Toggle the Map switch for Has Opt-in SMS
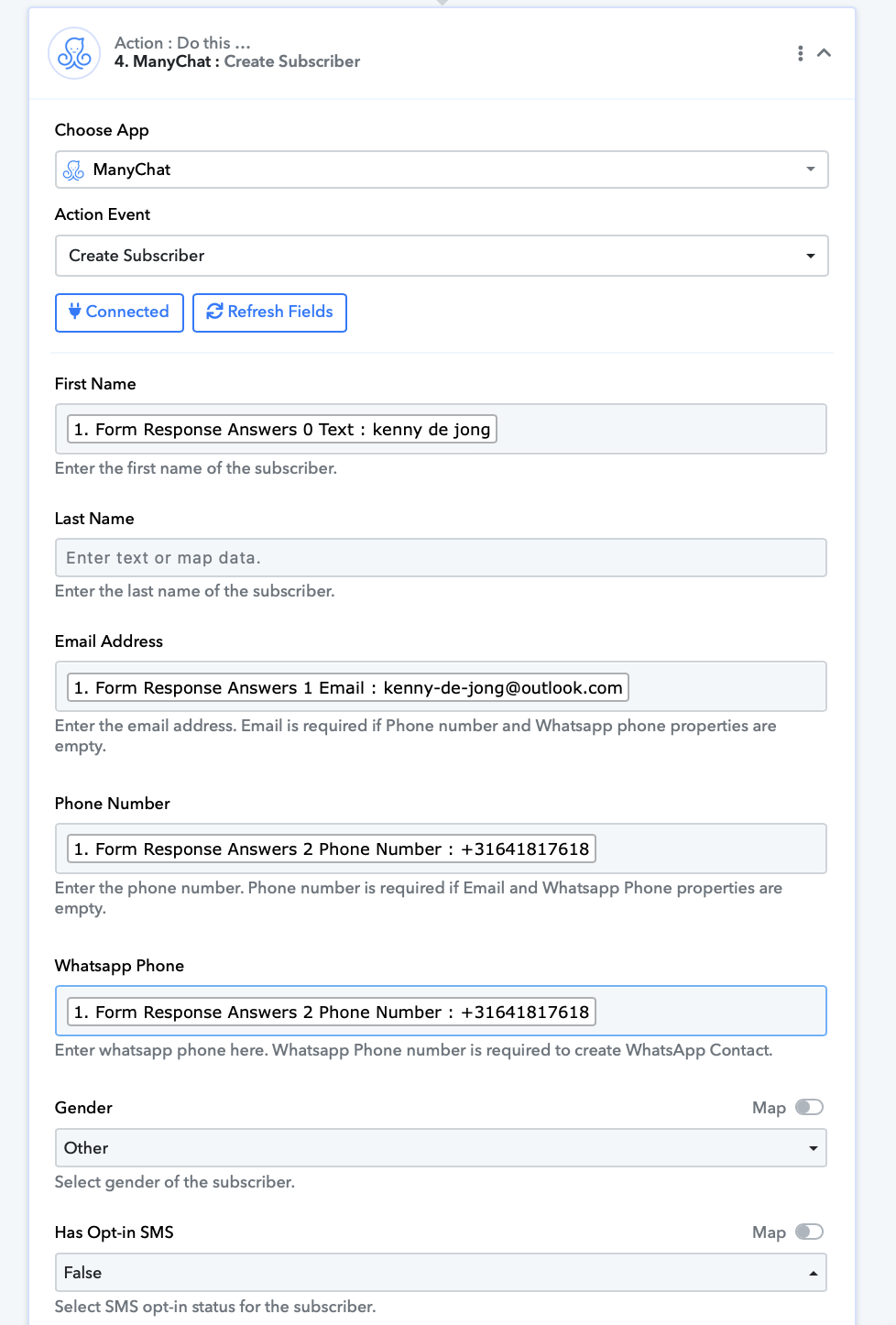Viewport: 896px width, 1325px height. coord(810,1232)
